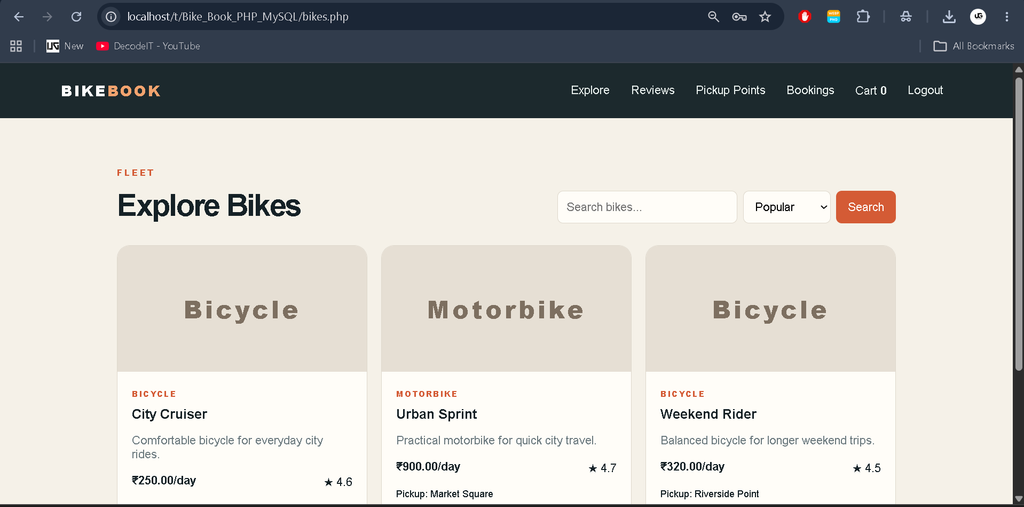1024x507 pixels.
Task: Open the Bookings nav link
Action: pyautogui.click(x=810, y=90)
